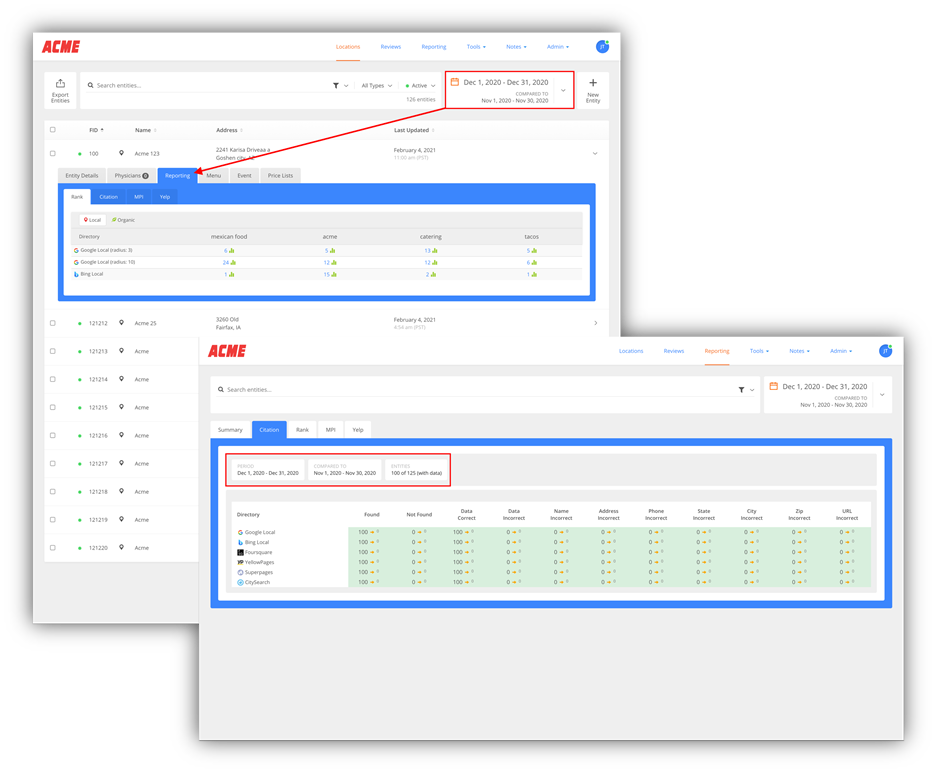The image size is (937, 774).
Task: Expand the date range chevron in Reporting window
Action: click(882, 394)
